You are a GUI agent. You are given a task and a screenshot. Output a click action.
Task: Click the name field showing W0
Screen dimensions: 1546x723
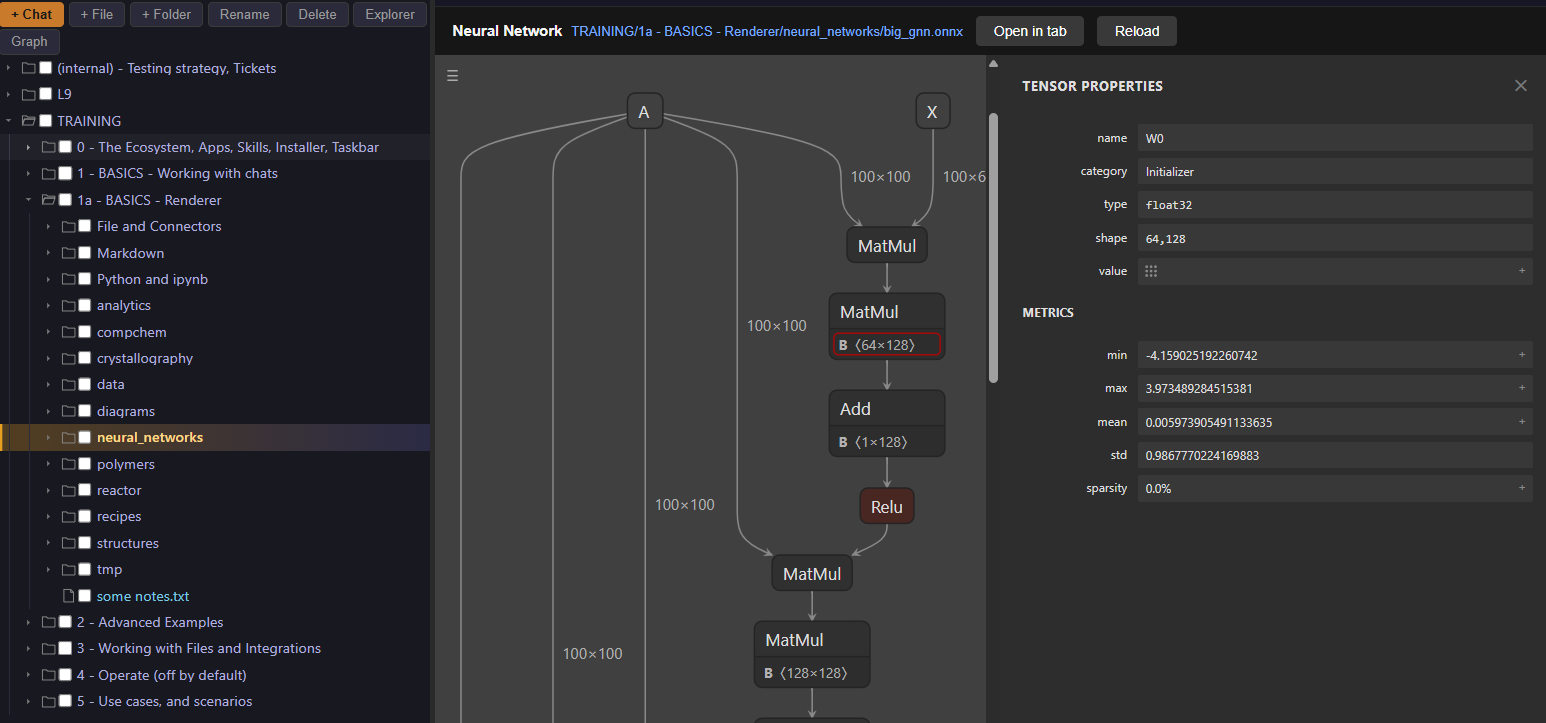click(x=1335, y=138)
